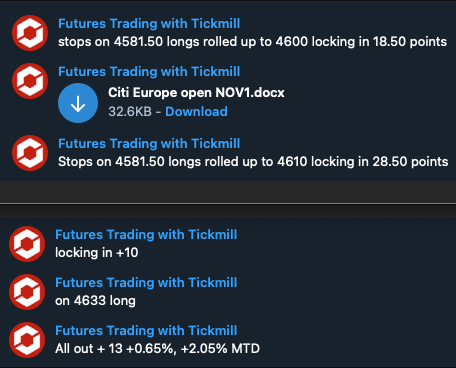Select message about stops rolled up to 4610
The height and width of the screenshot is (368, 456).
pos(253,162)
